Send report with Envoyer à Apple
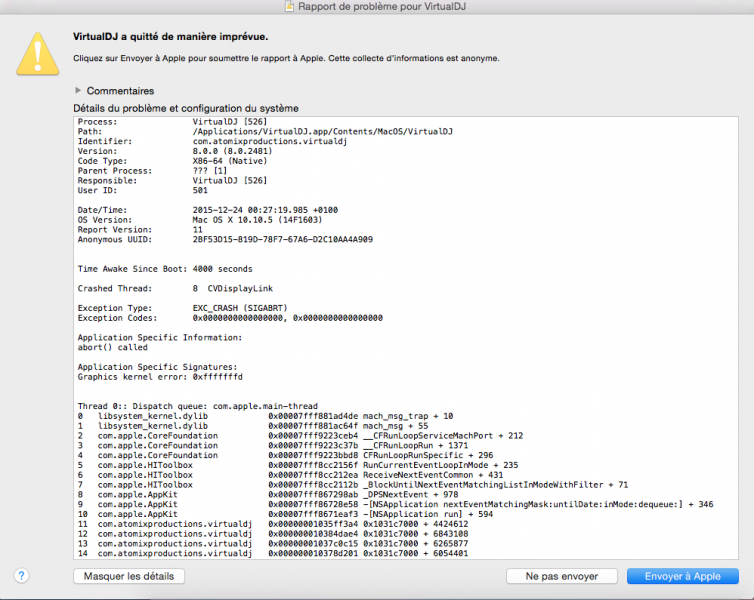The width and height of the screenshot is (754, 600). point(682,576)
